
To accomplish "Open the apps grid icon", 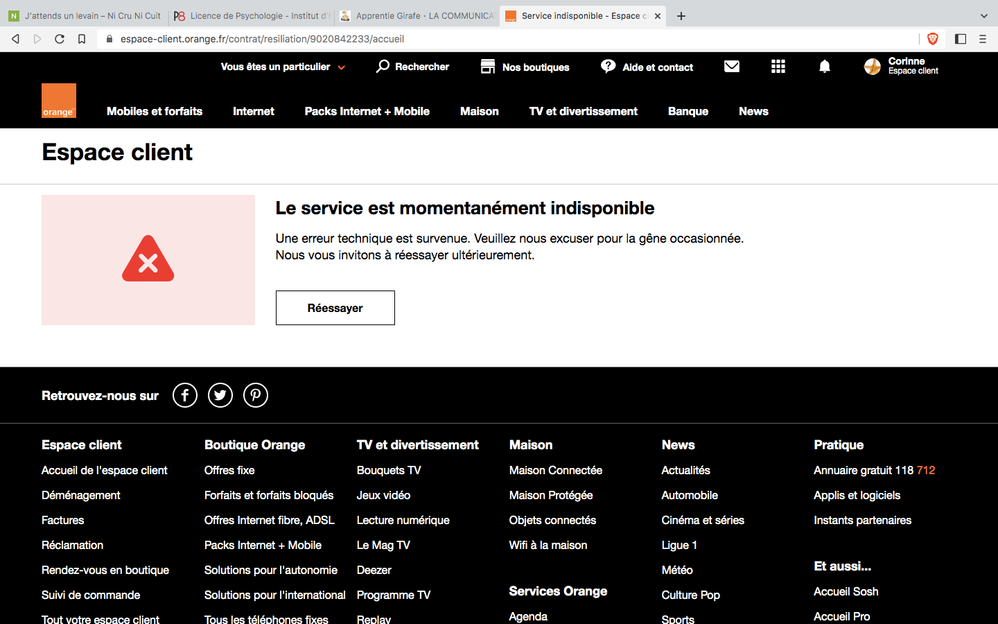I will (778, 66).
